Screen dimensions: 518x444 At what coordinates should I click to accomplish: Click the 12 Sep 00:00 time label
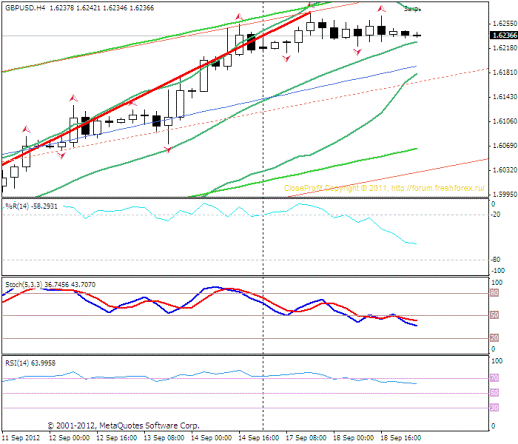coord(69,438)
